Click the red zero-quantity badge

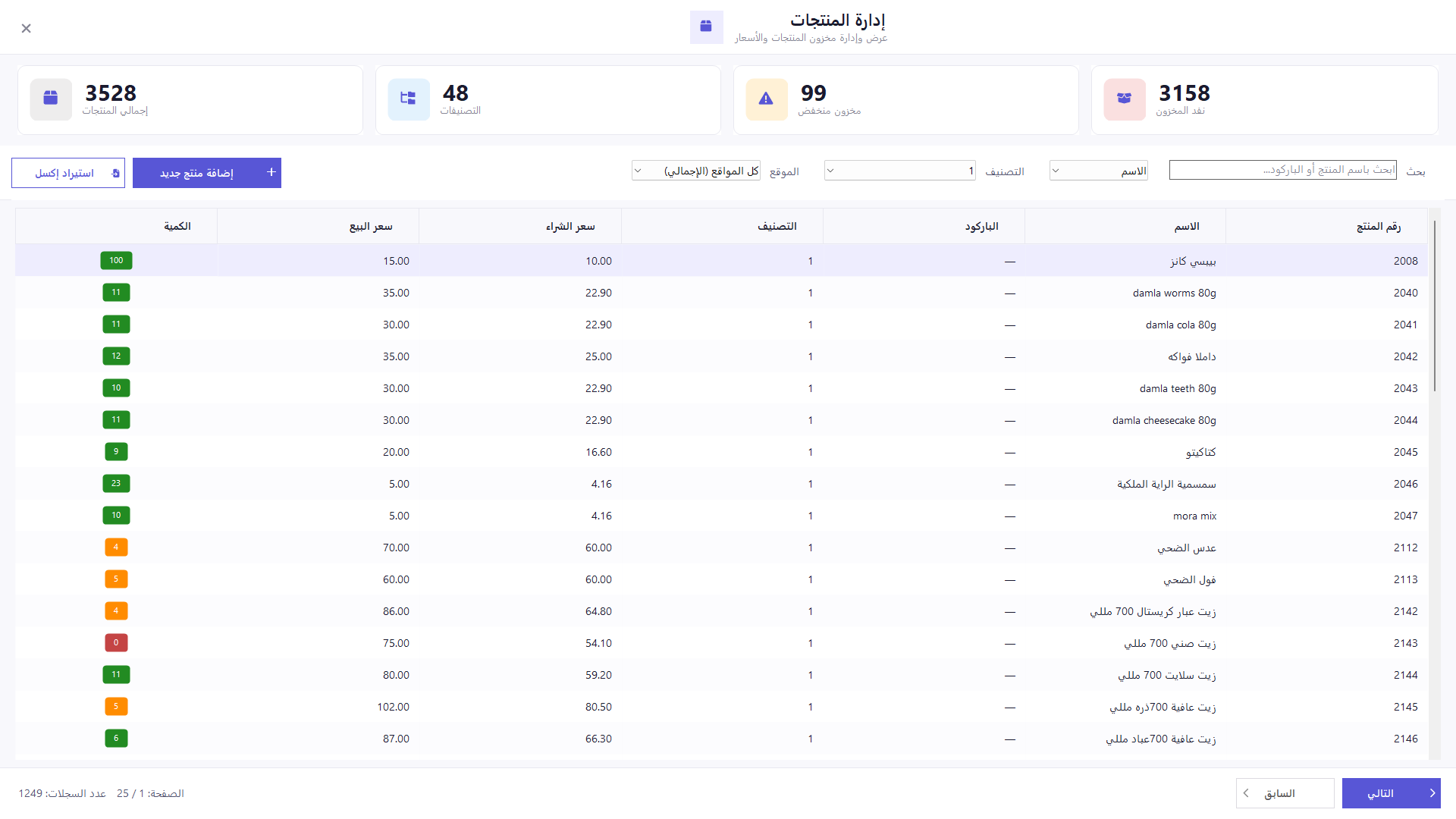point(116,642)
